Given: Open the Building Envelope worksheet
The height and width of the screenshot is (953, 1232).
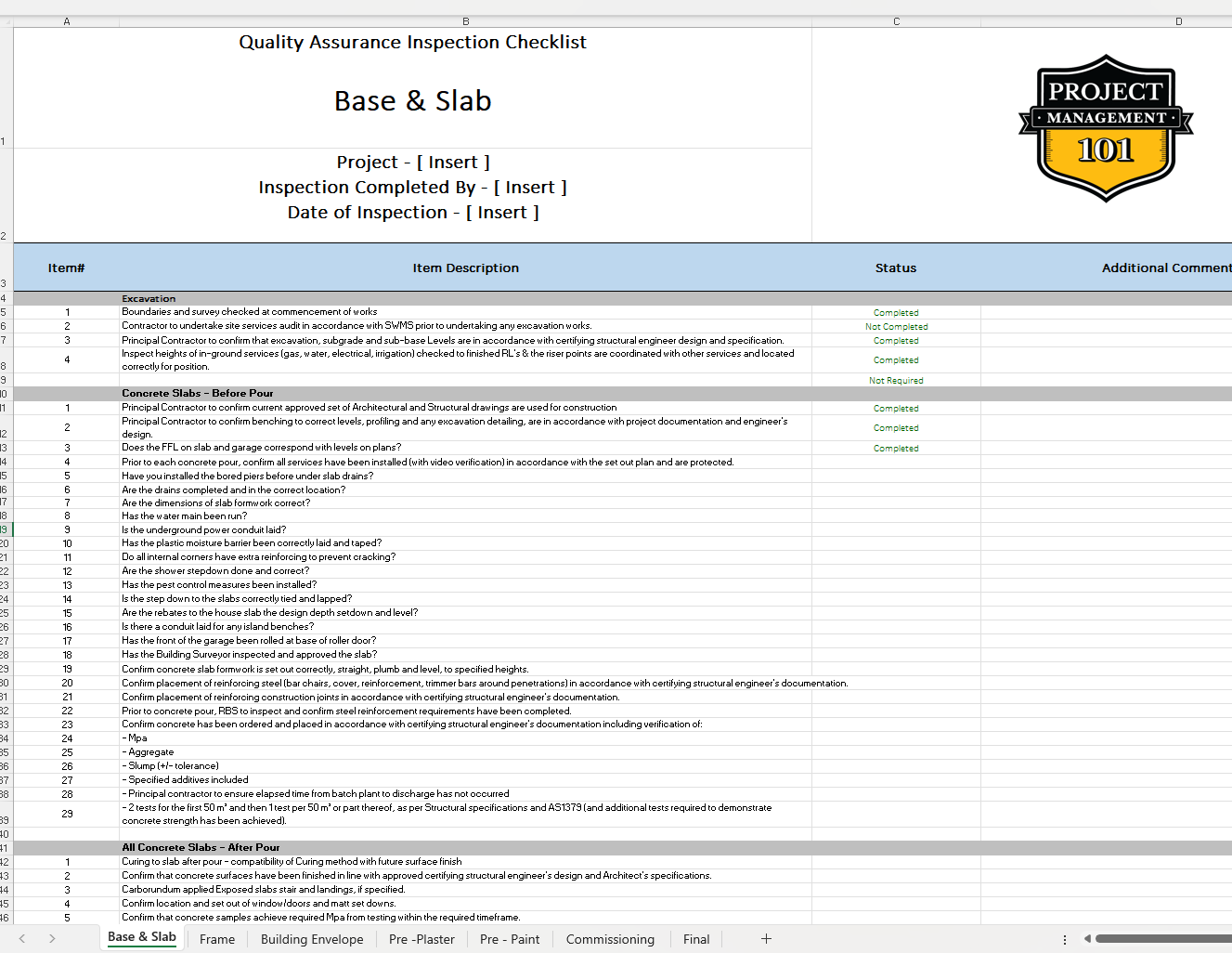Looking at the screenshot, I should coord(312,939).
